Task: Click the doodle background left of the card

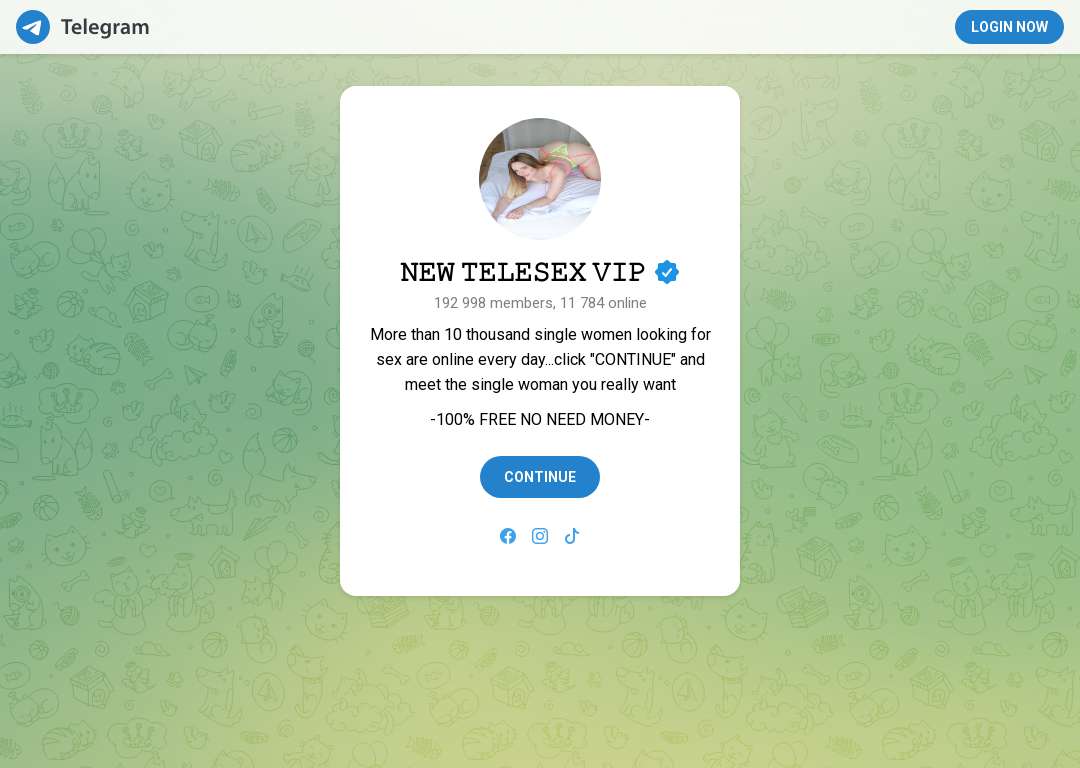Action: (172, 344)
